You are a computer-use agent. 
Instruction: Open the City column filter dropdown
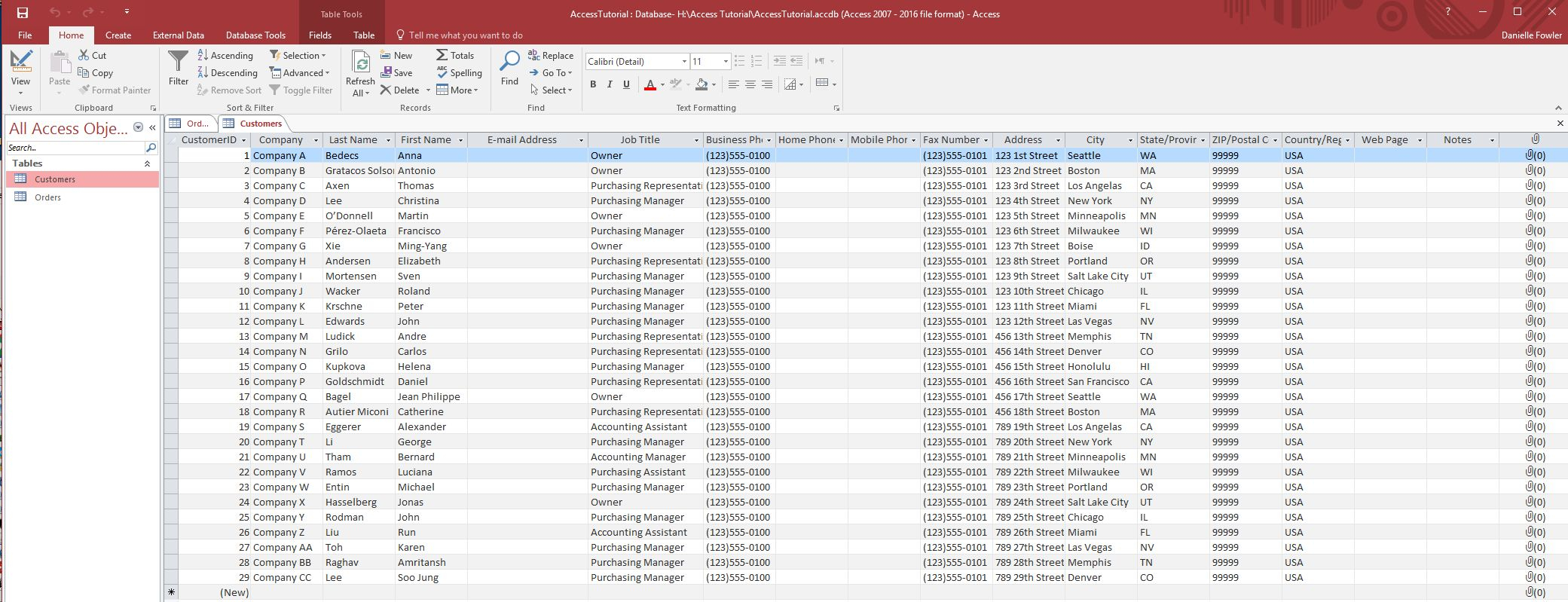[1129, 140]
